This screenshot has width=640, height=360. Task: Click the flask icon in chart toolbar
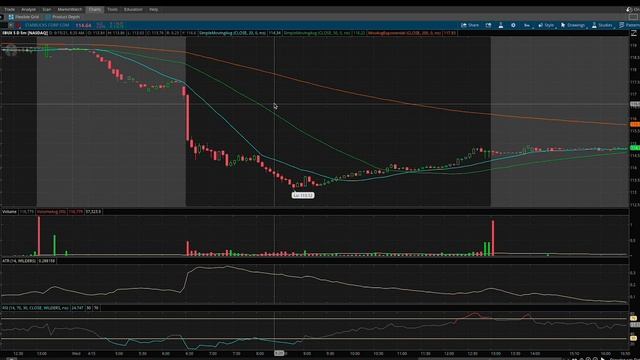point(501,25)
